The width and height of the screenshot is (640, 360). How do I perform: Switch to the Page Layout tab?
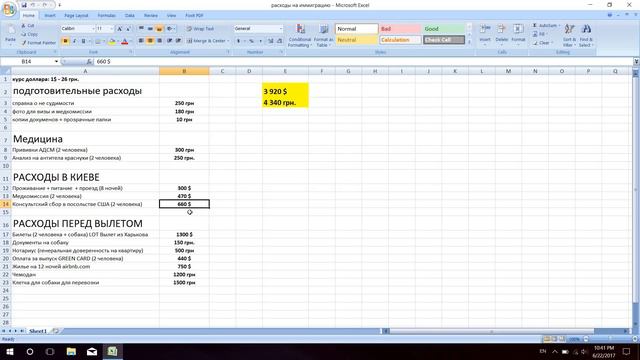pyautogui.click(x=76, y=16)
